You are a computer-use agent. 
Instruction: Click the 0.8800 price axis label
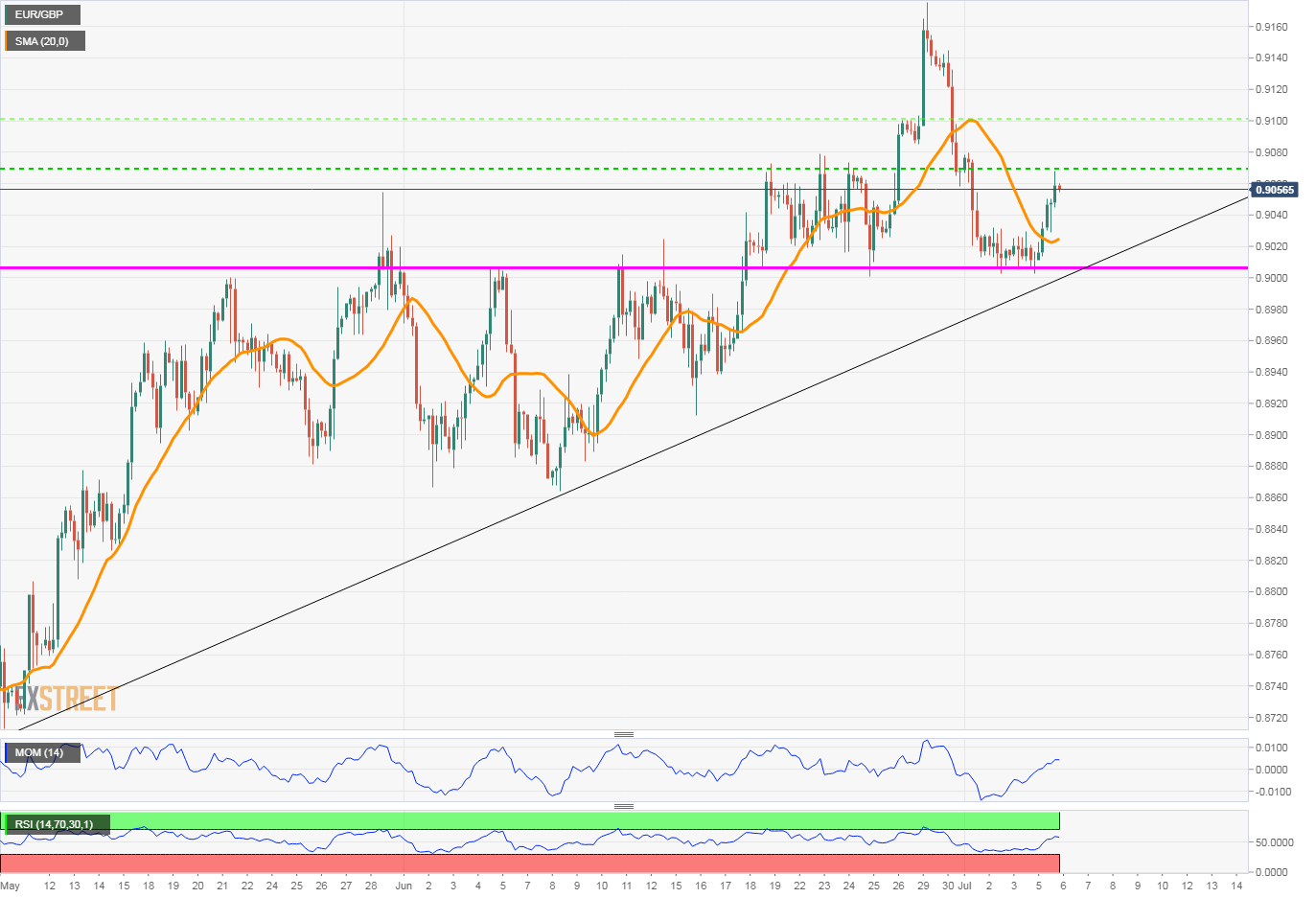click(1272, 591)
